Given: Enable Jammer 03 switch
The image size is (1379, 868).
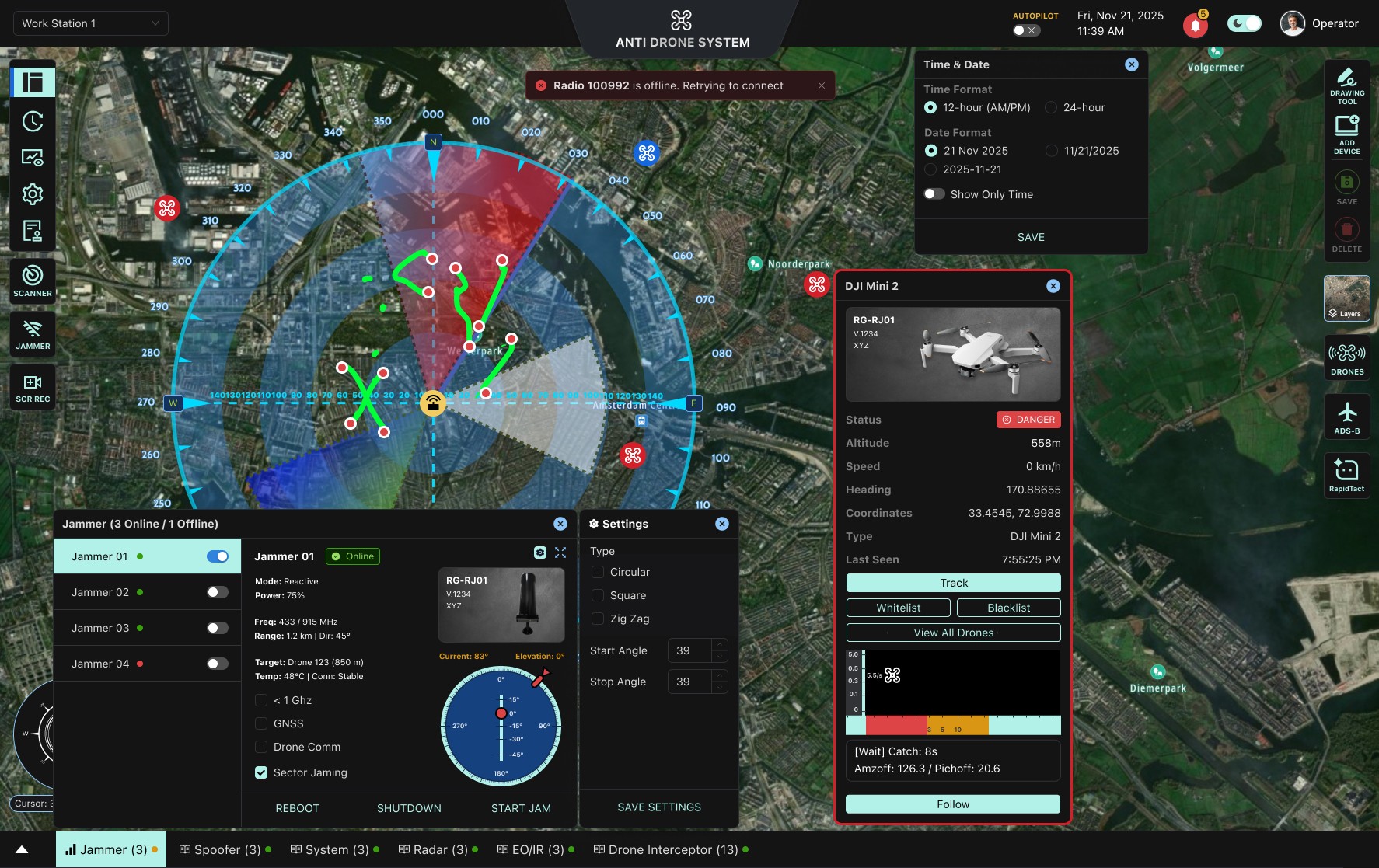Looking at the screenshot, I should (x=218, y=628).
